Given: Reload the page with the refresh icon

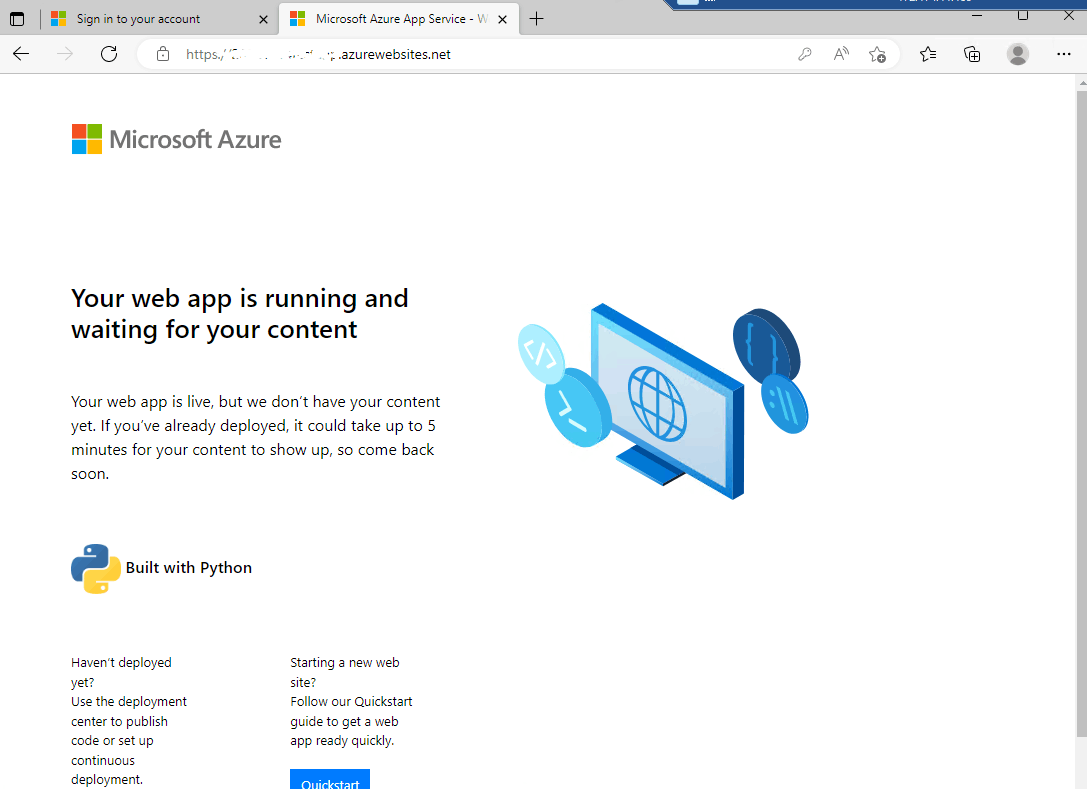Looking at the screenshot, I should 109,54.
